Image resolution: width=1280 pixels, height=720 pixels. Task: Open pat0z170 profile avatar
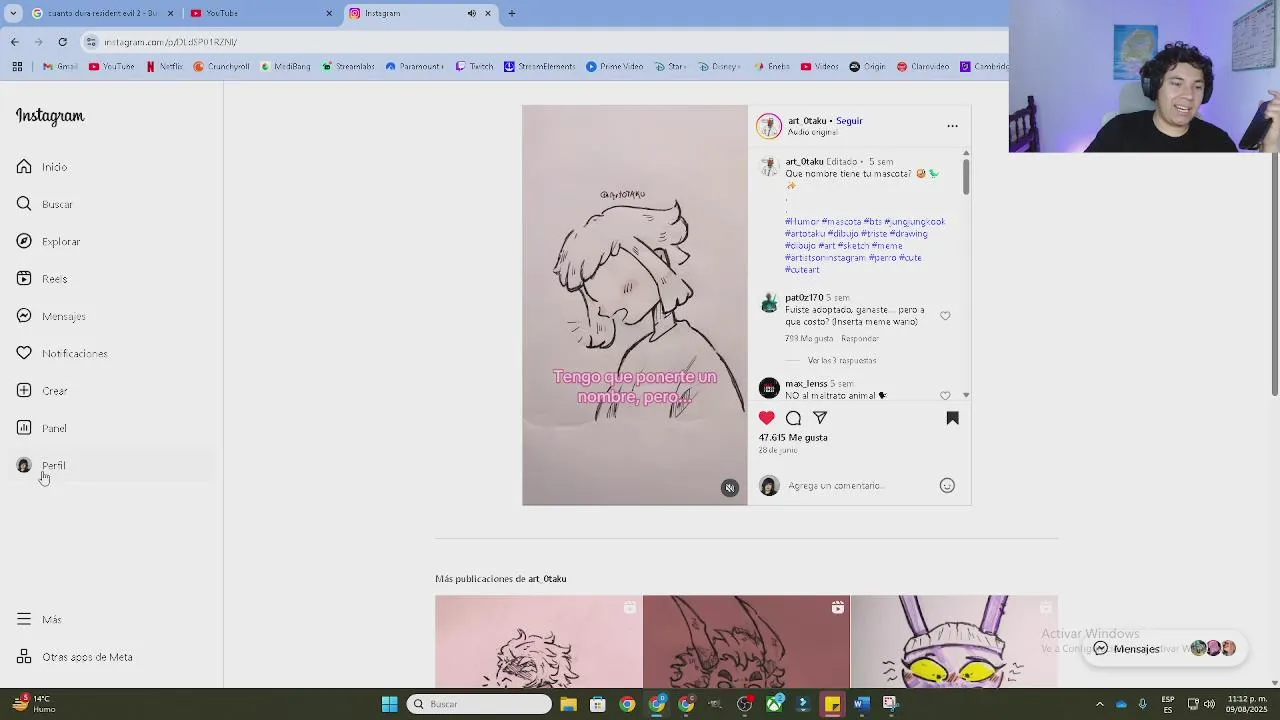click(x=769, y=304)
